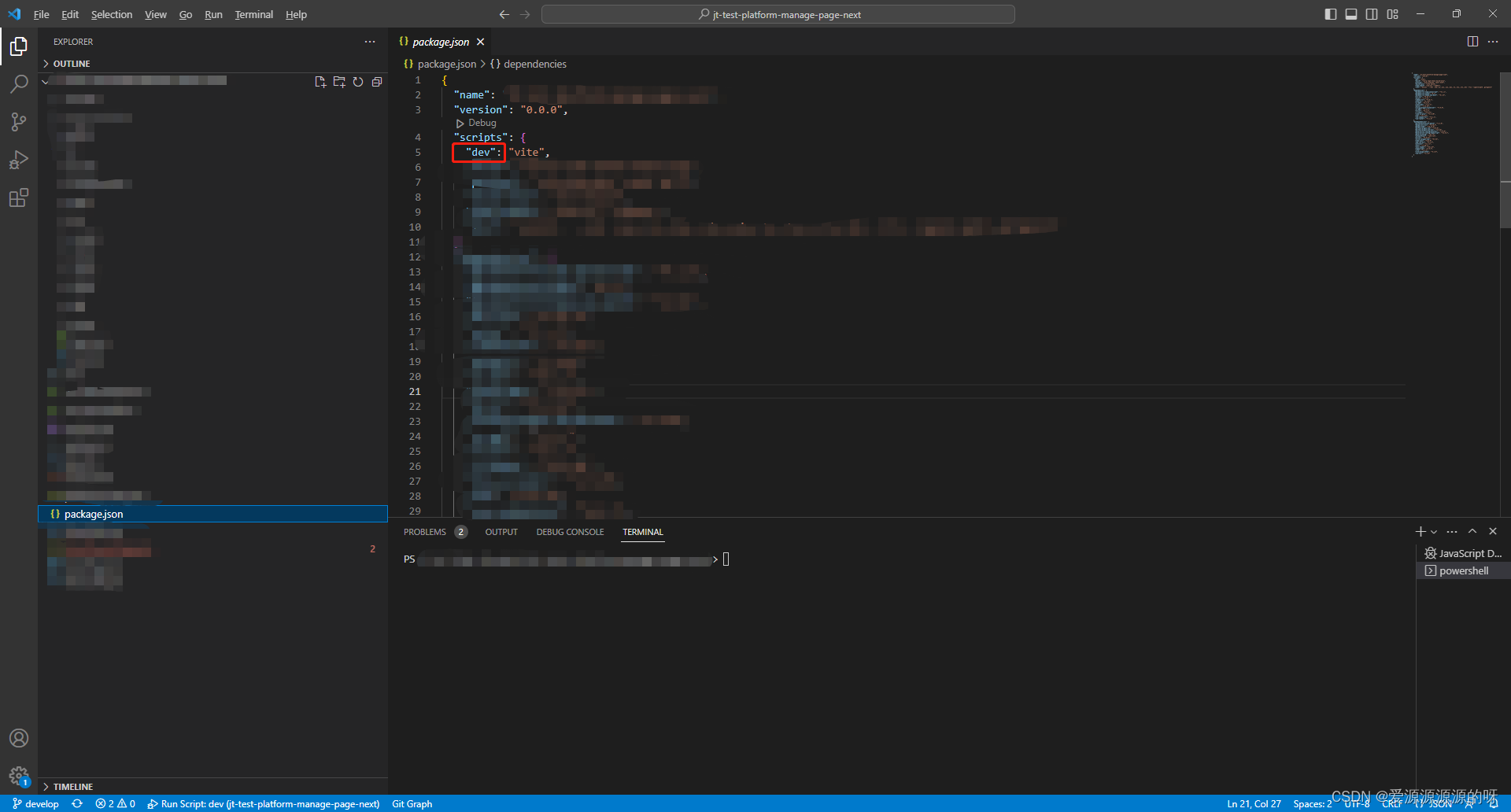
Task: Switch to the OUTPUT tab
Action: pyautogui.click(x=501, y=532)
